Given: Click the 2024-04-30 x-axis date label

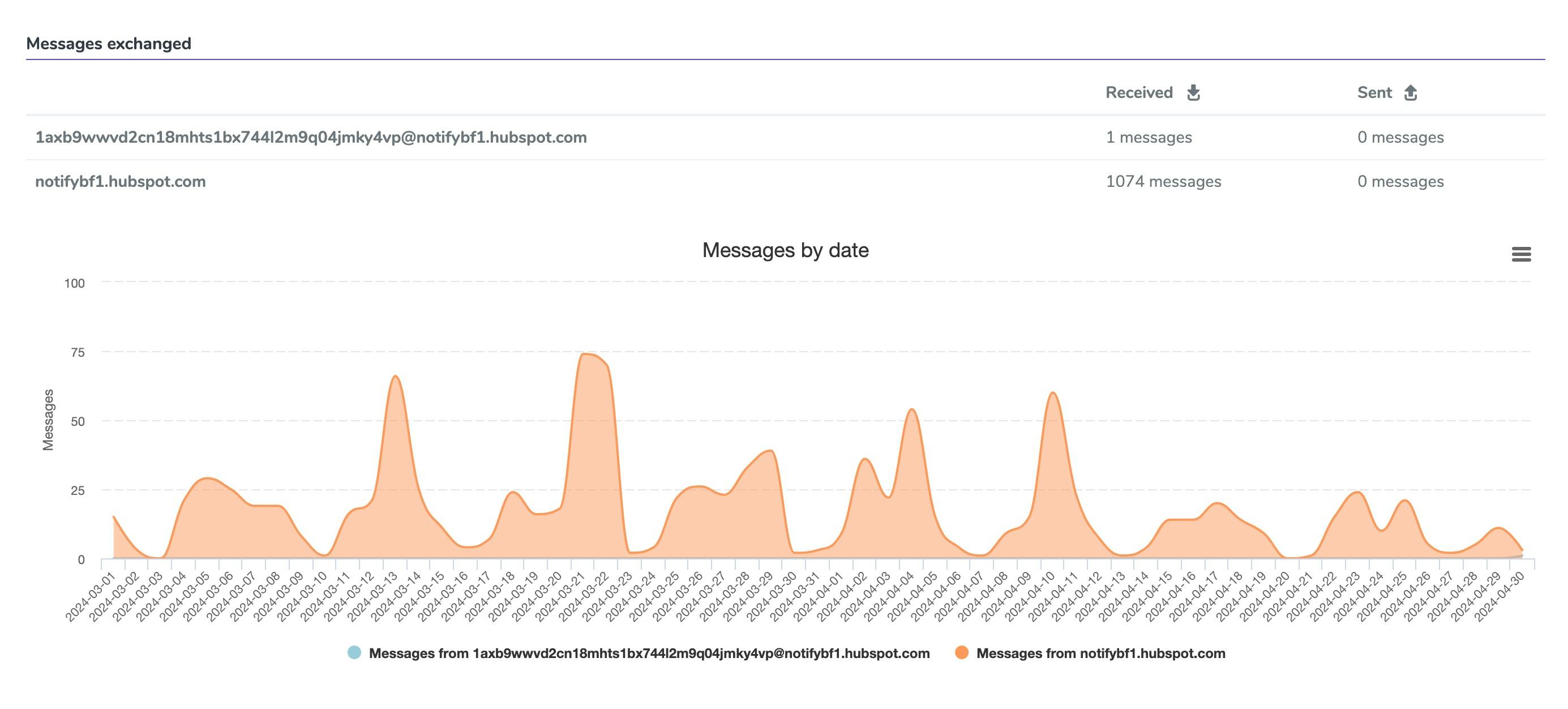Looking at the screenshot, I should click(1499, 596).
